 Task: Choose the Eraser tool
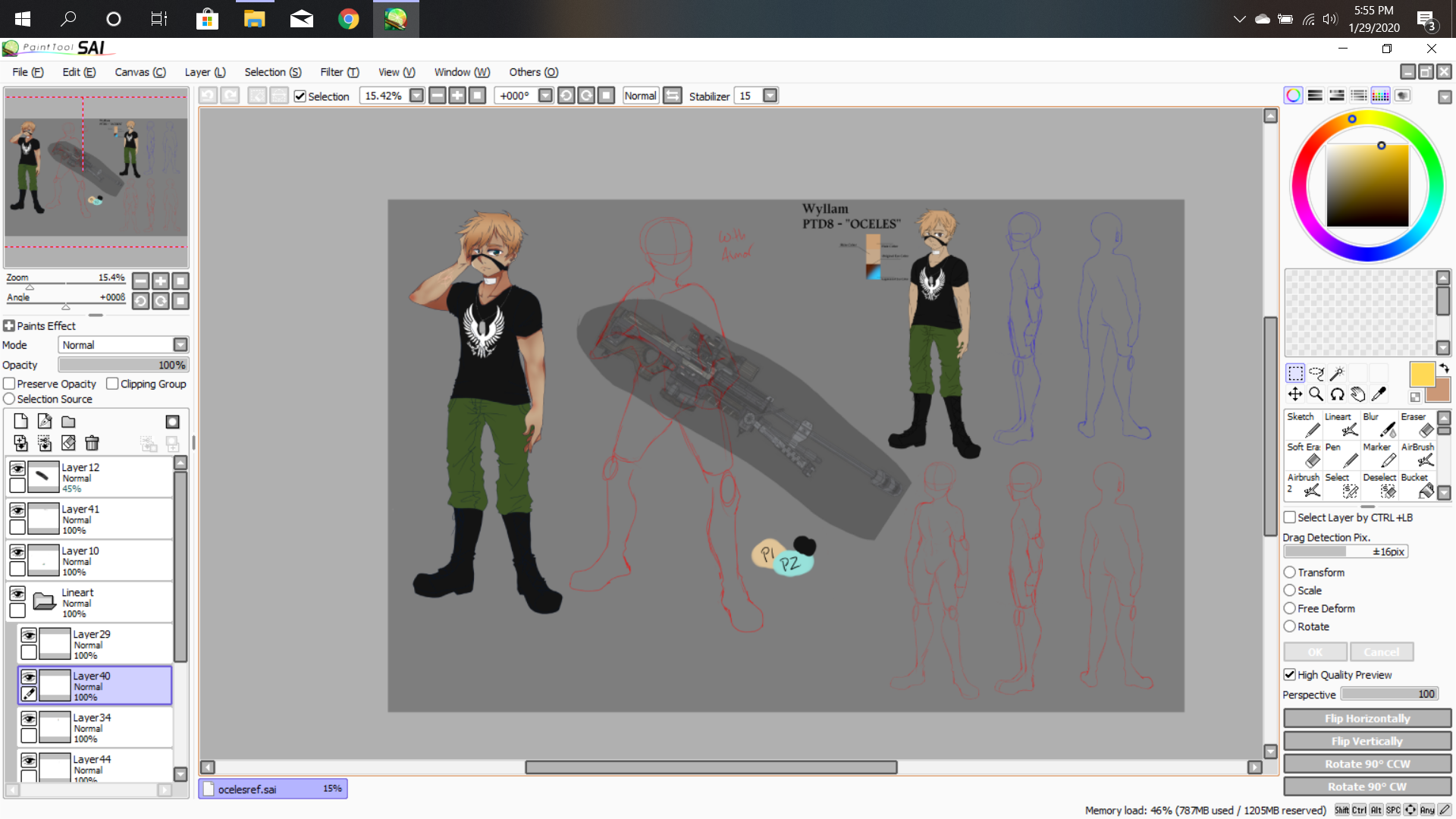pos(1417,425)
